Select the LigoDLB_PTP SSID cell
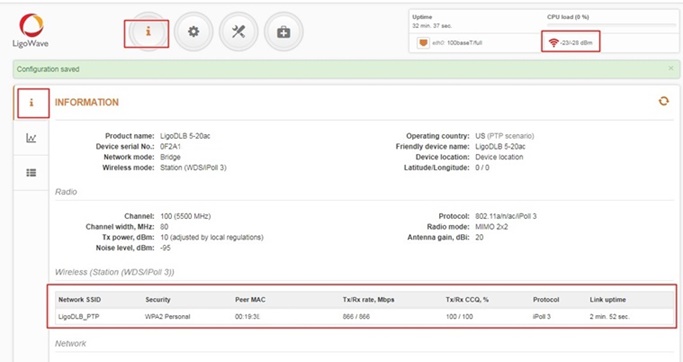This screenshot has height=362, width=683. pos(79,317)
